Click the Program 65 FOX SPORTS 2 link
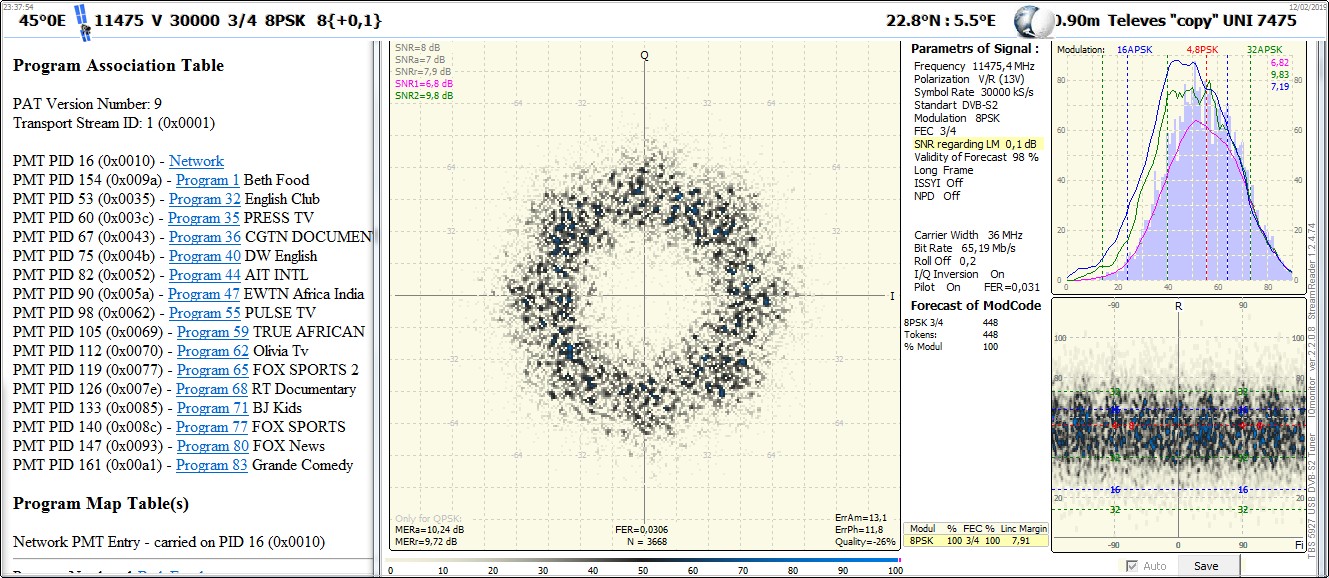The width and height of the screenshot is (1329, 578). tap(212, 370)
